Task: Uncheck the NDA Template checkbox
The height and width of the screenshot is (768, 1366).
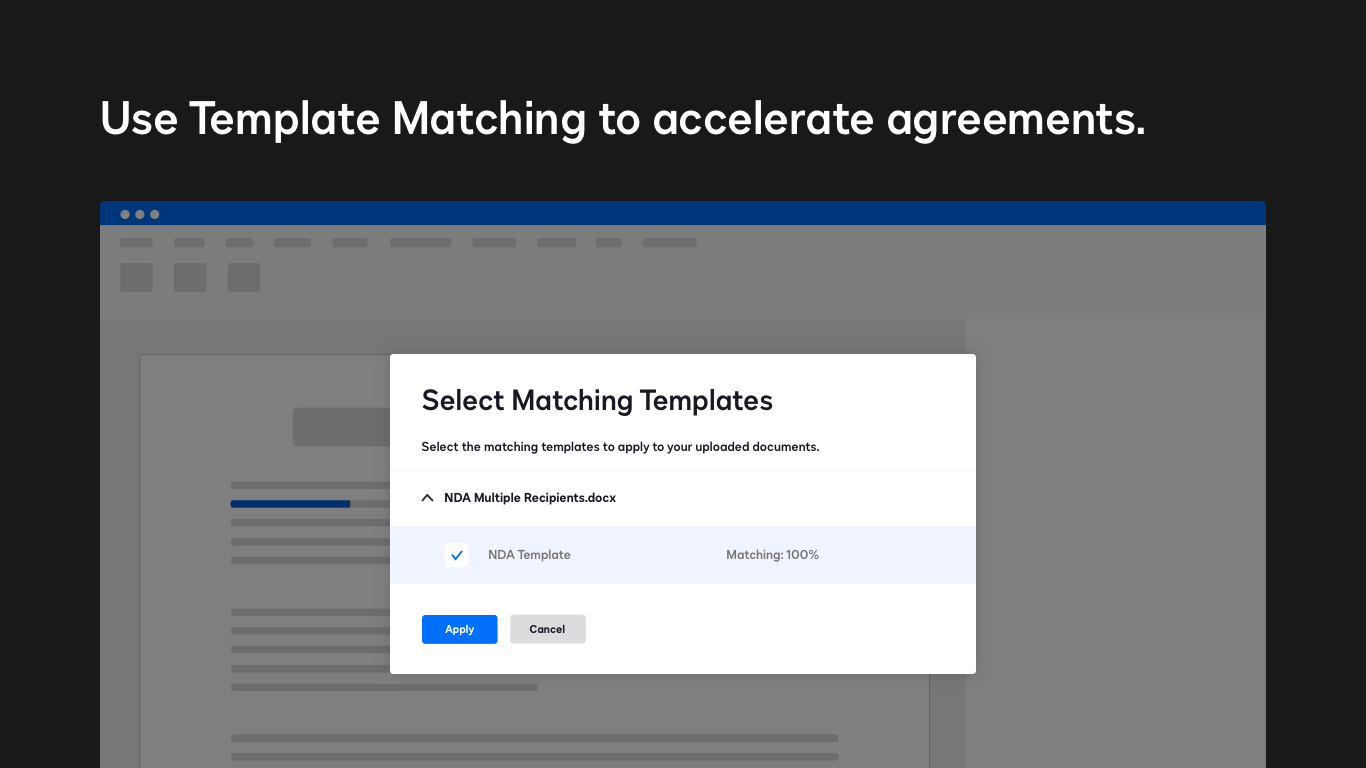Action: click(x=456, y=555)
